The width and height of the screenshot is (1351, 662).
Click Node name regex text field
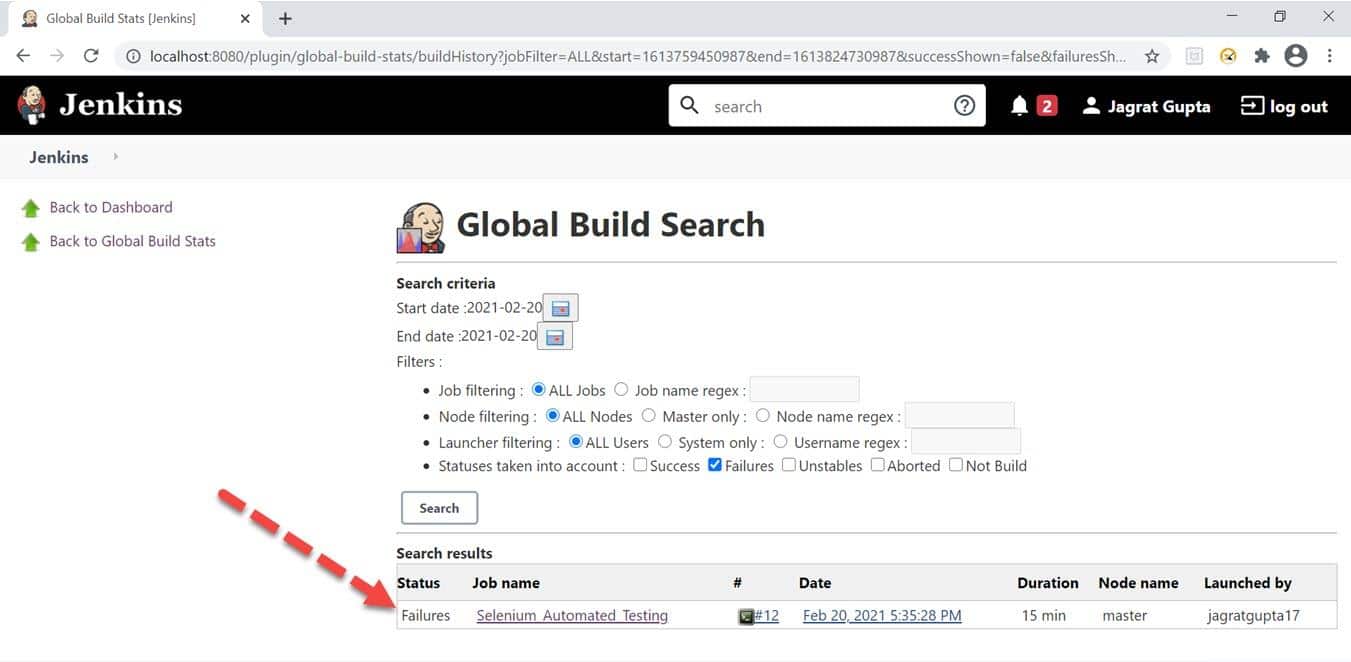[959, 416]
